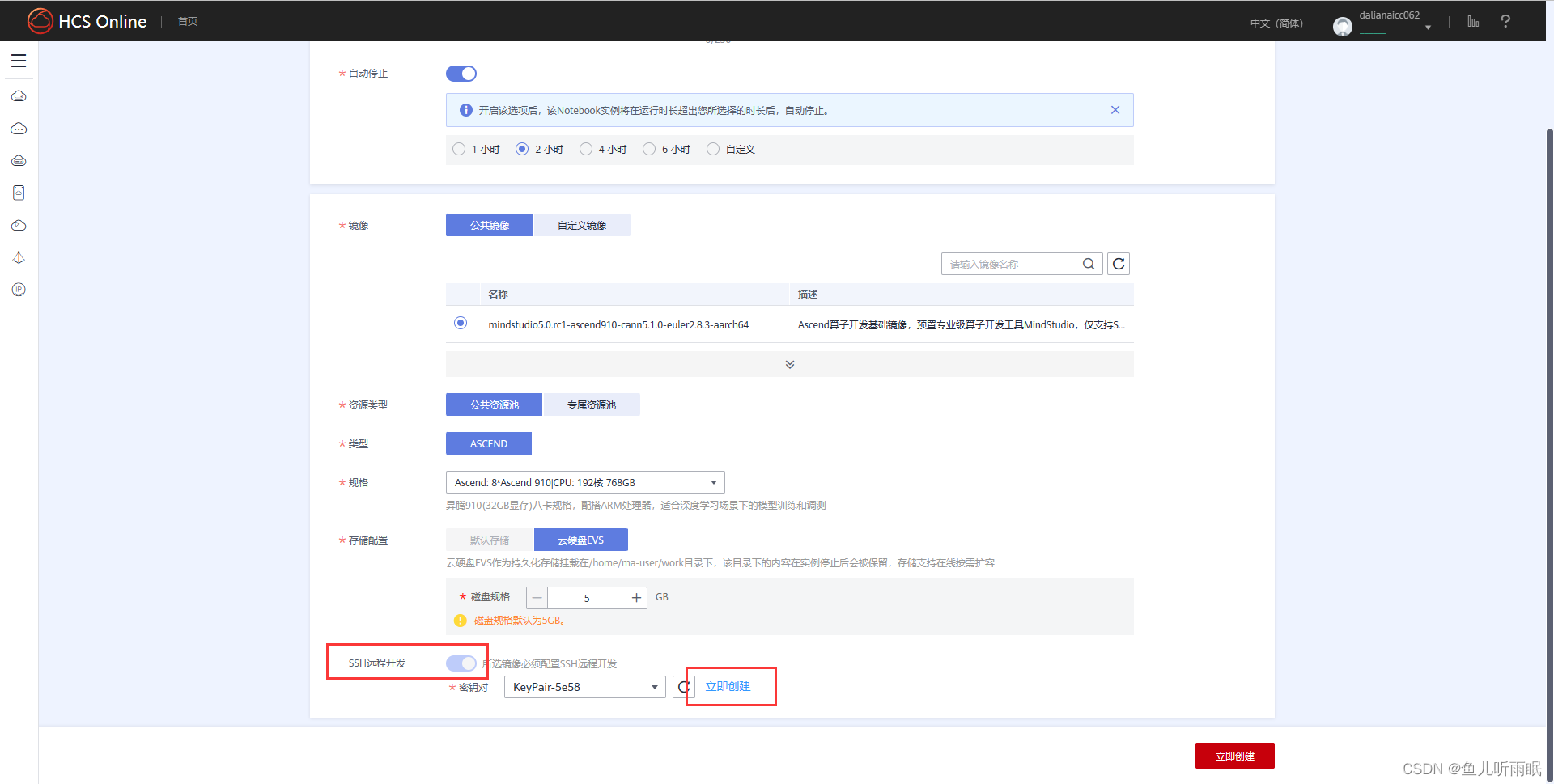Expand the image list with double chevron

pyautogui.click(x=789, y=363)
